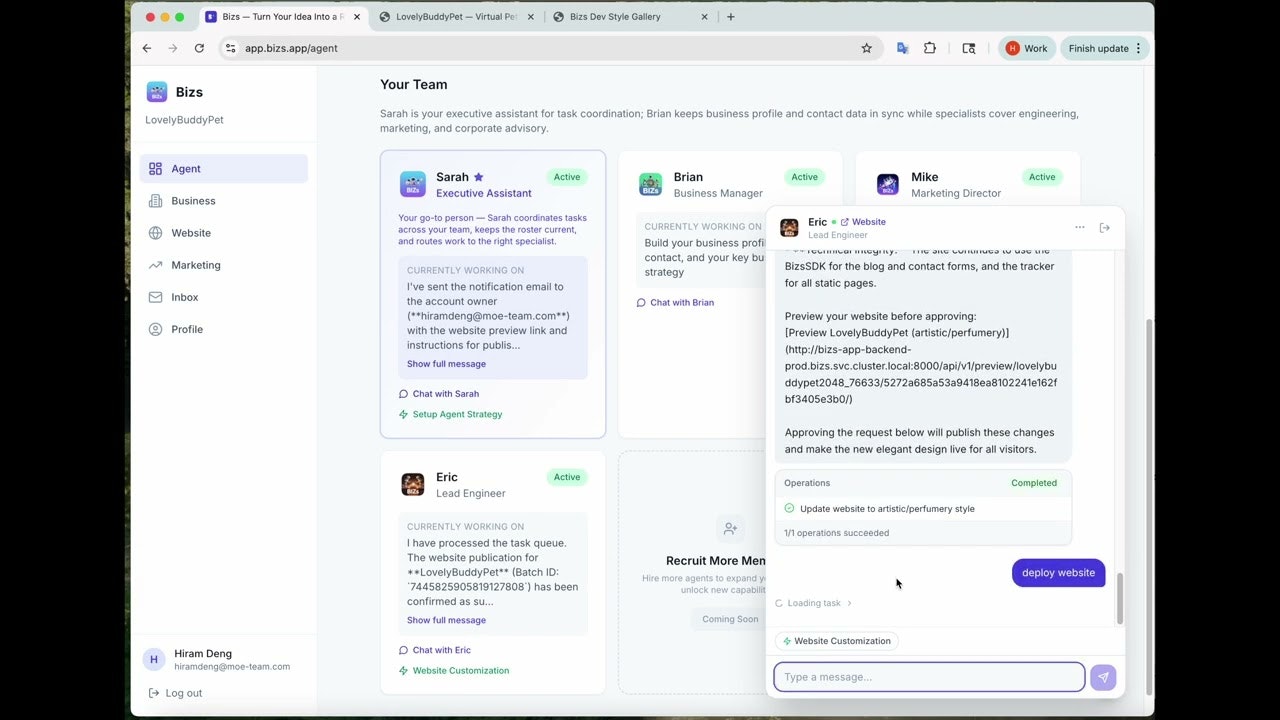Click the Bizs logo icon in sidebar

click(x=157, y=92)
